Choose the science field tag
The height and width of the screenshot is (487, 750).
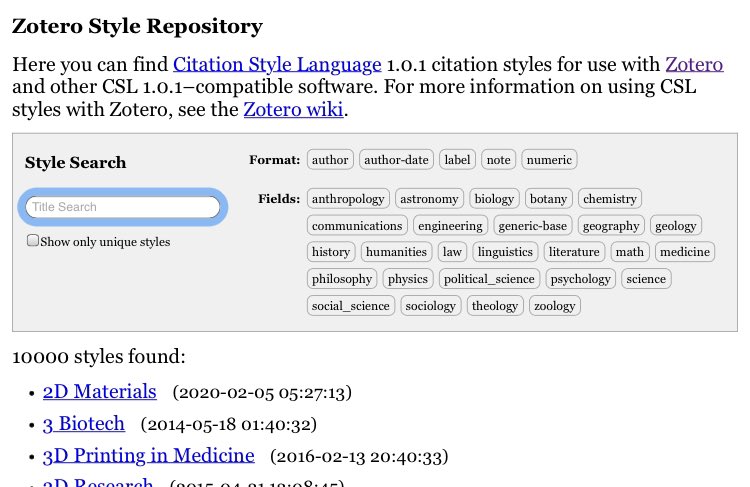point(646,278)
